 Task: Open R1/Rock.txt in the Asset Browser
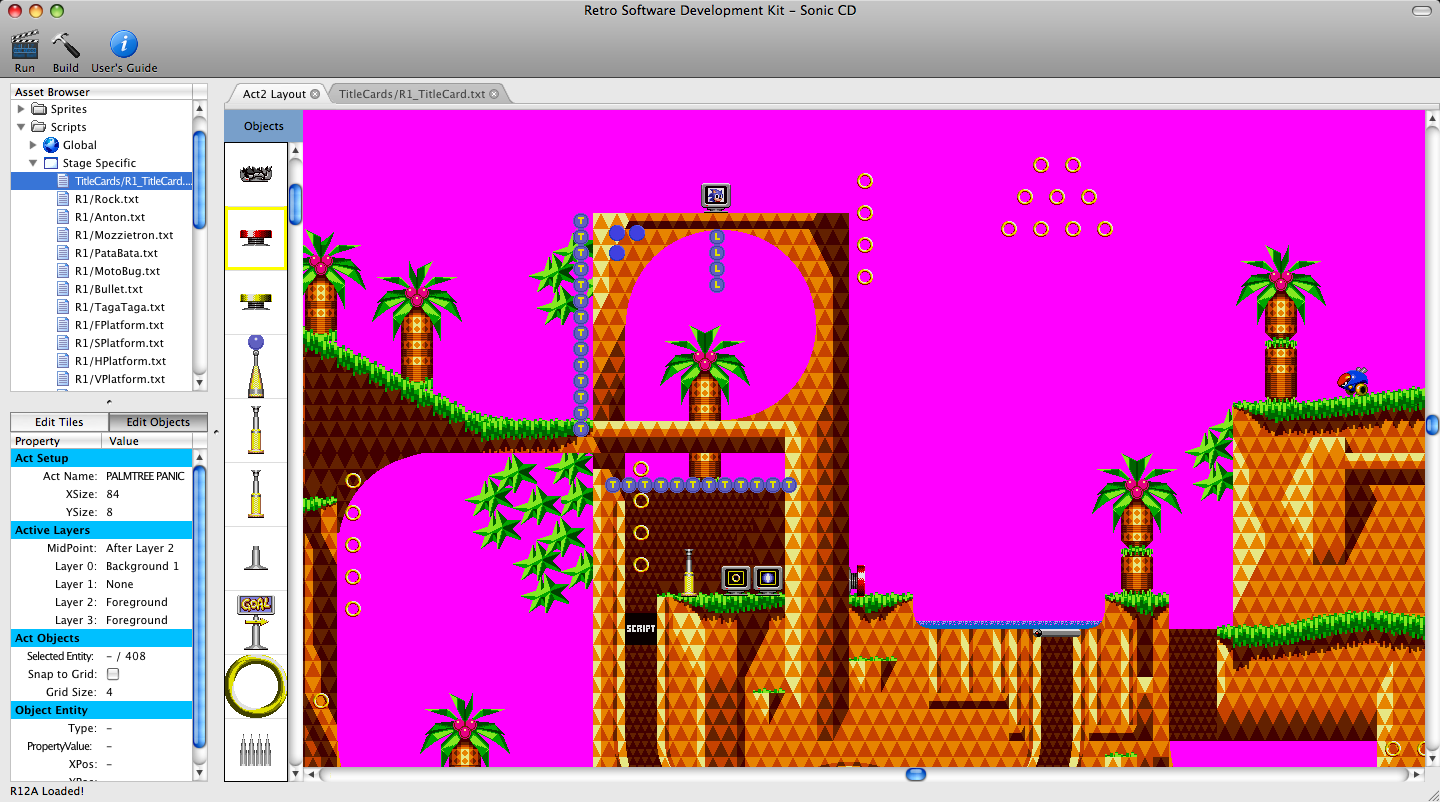point(109,199)
